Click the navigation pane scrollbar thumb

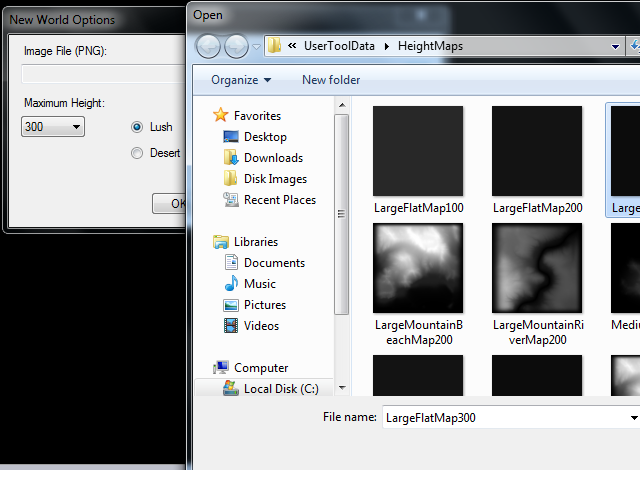(342, 214)
